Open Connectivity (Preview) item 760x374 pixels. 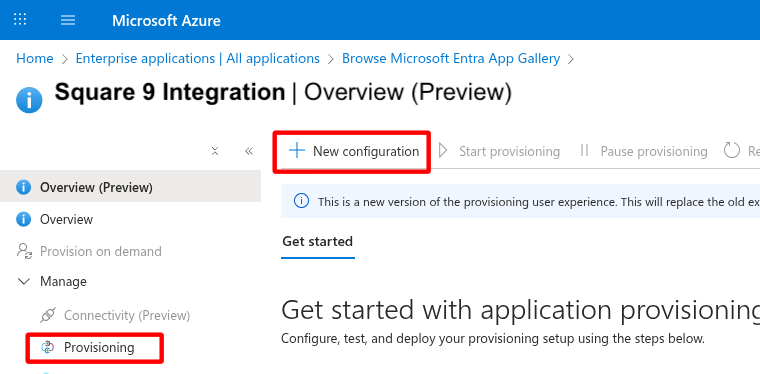tap(127, 315)
